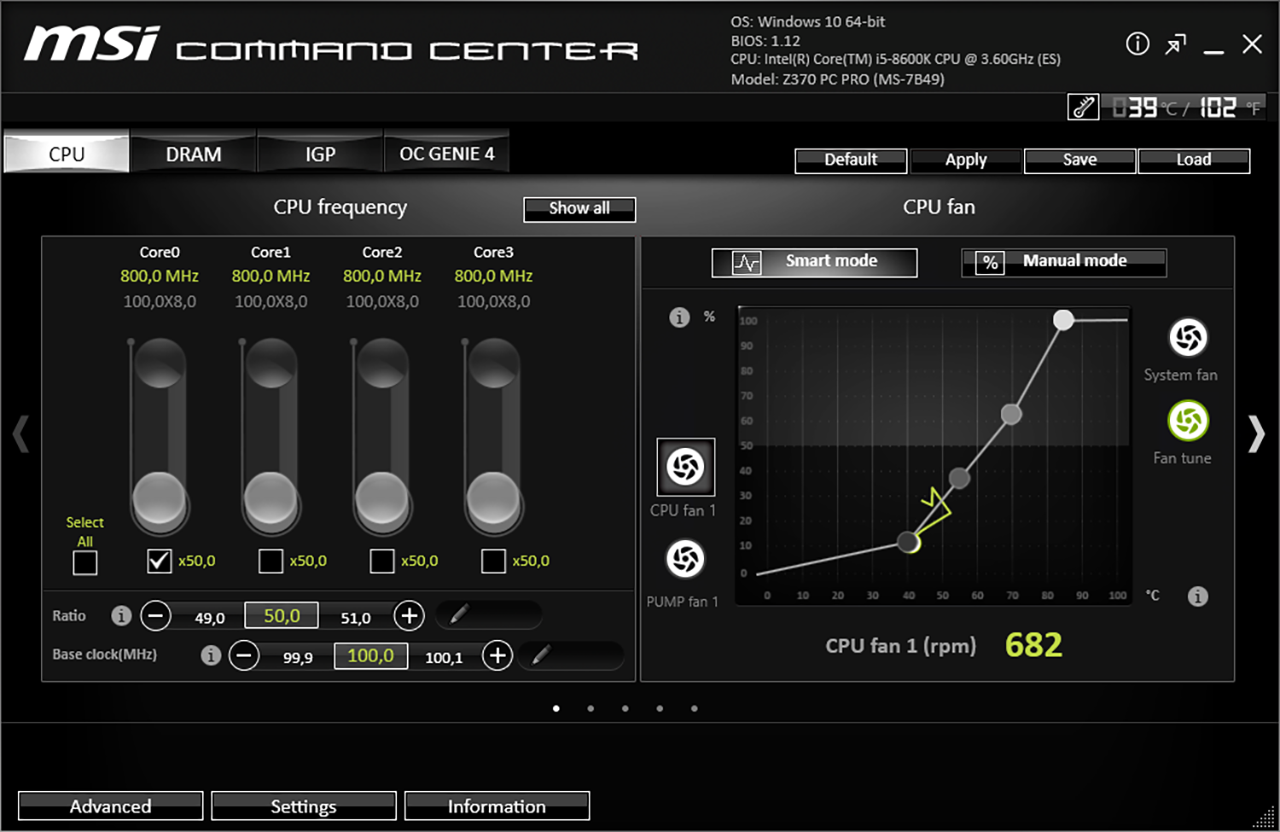Check the Core3 x50,0 checkbox

[493, 561]
